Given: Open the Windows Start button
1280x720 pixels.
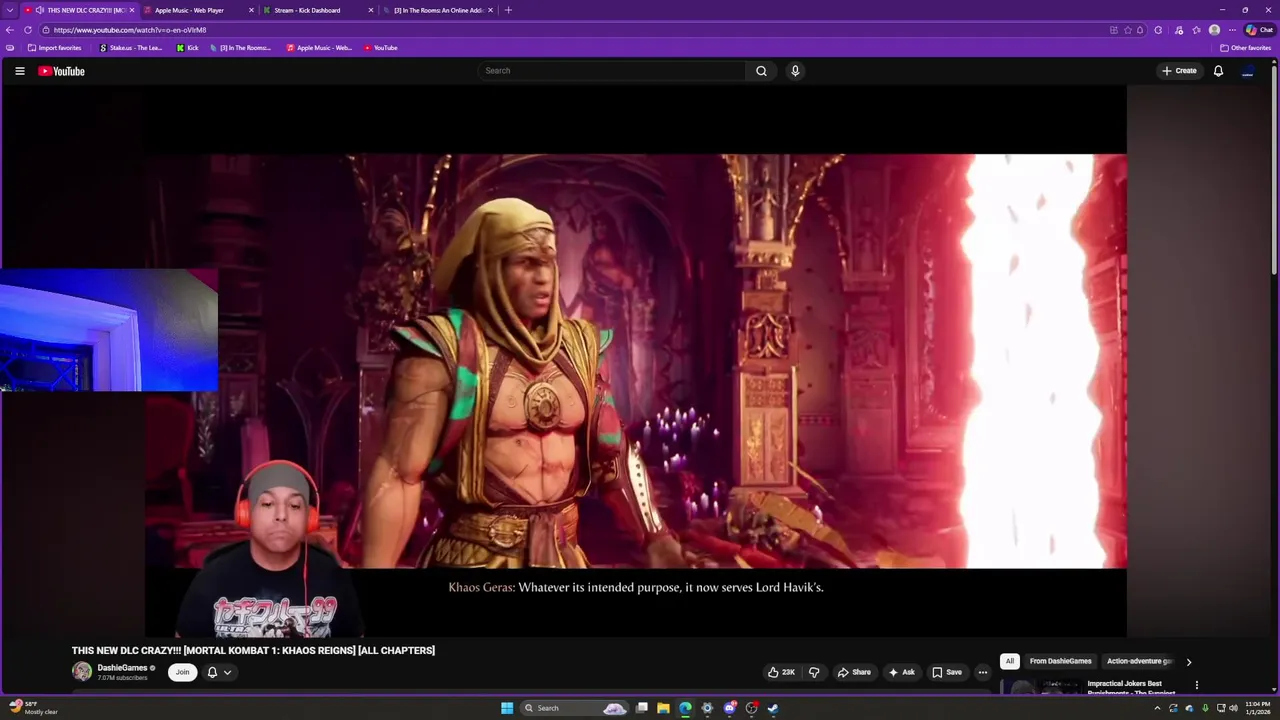Looking at the screenshot, I should 507,708.
